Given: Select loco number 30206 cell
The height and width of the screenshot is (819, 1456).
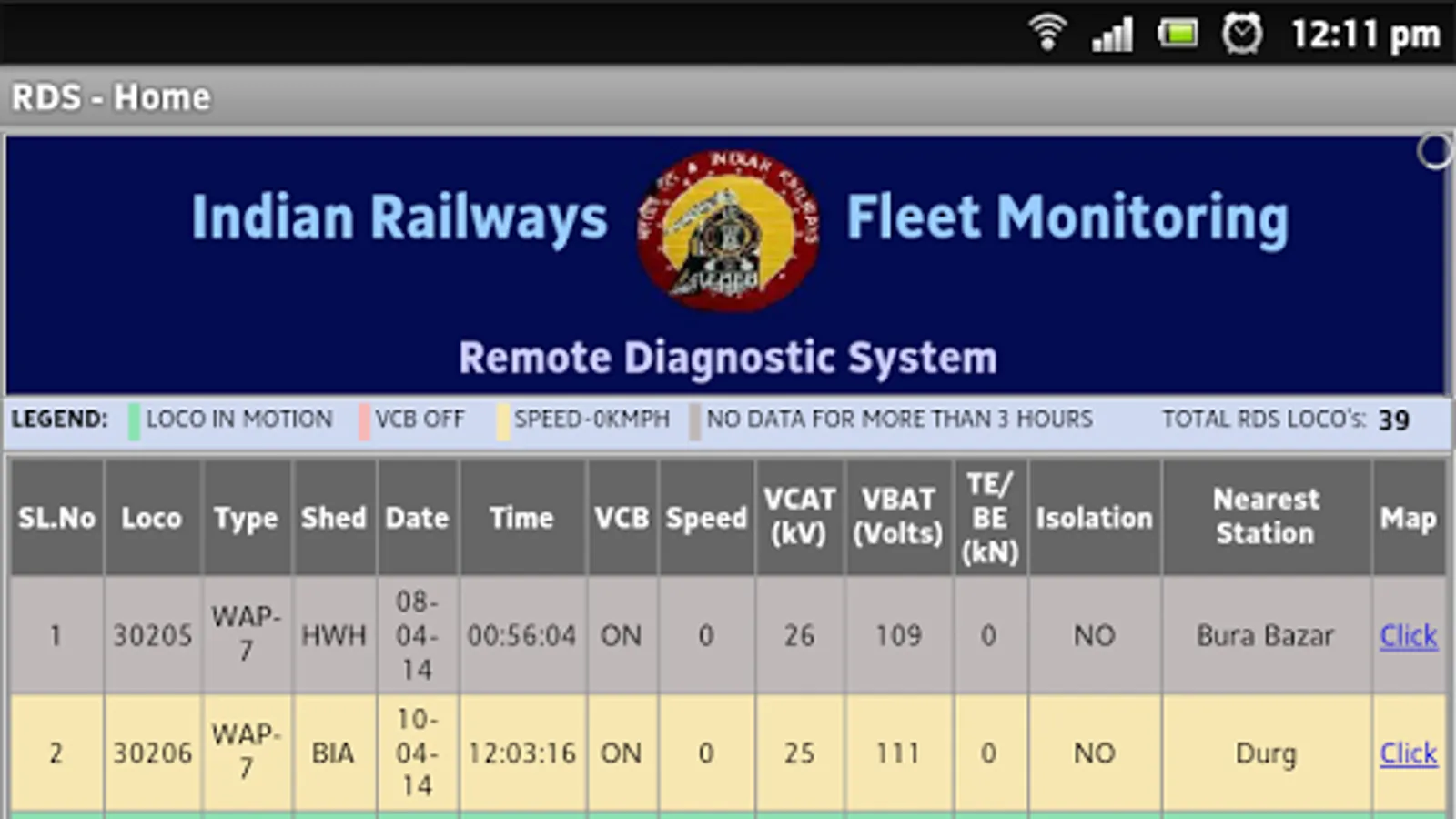Looking at the screenshot, I should click(152, 753).
